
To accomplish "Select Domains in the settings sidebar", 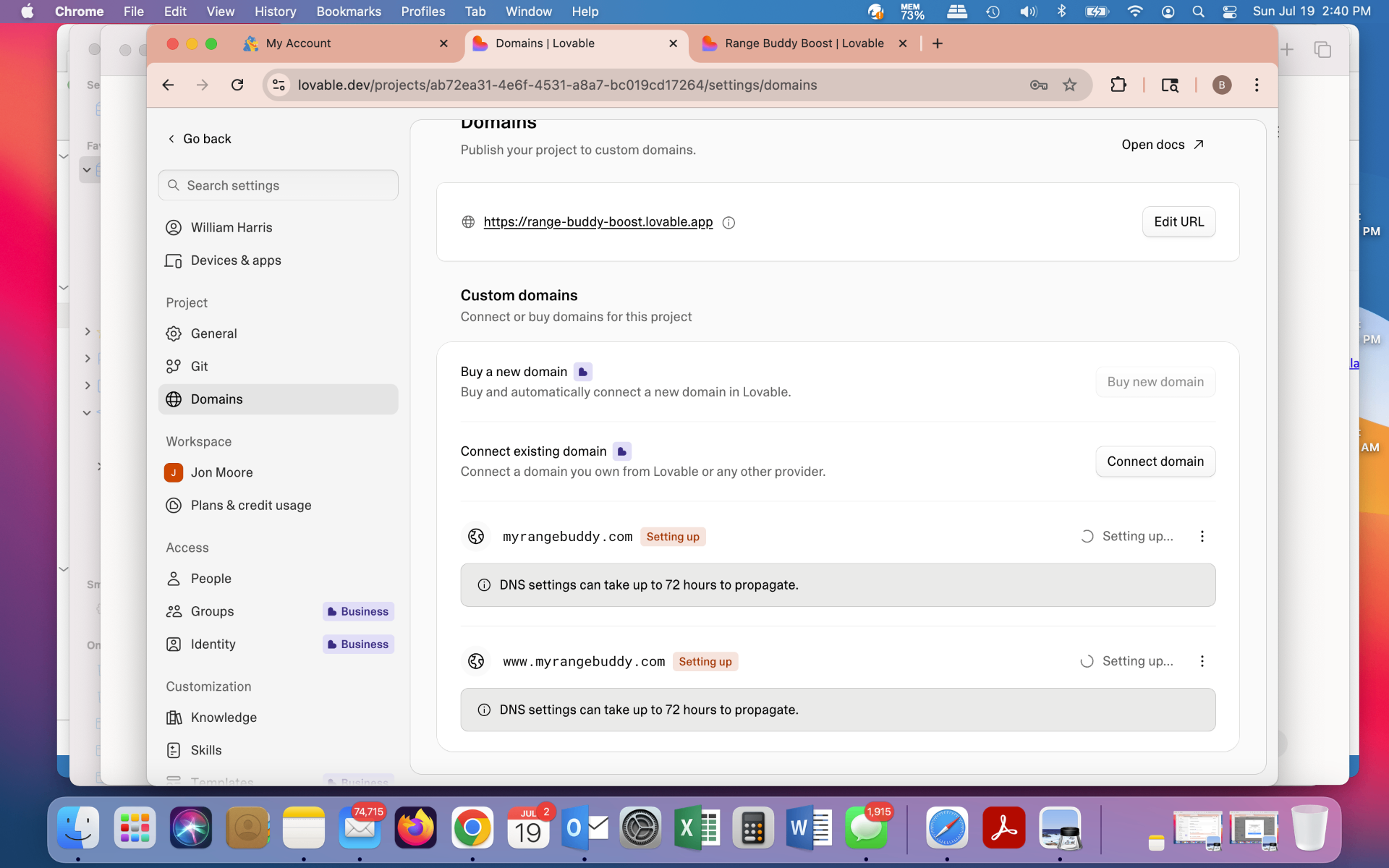I will tap(278, 399).
